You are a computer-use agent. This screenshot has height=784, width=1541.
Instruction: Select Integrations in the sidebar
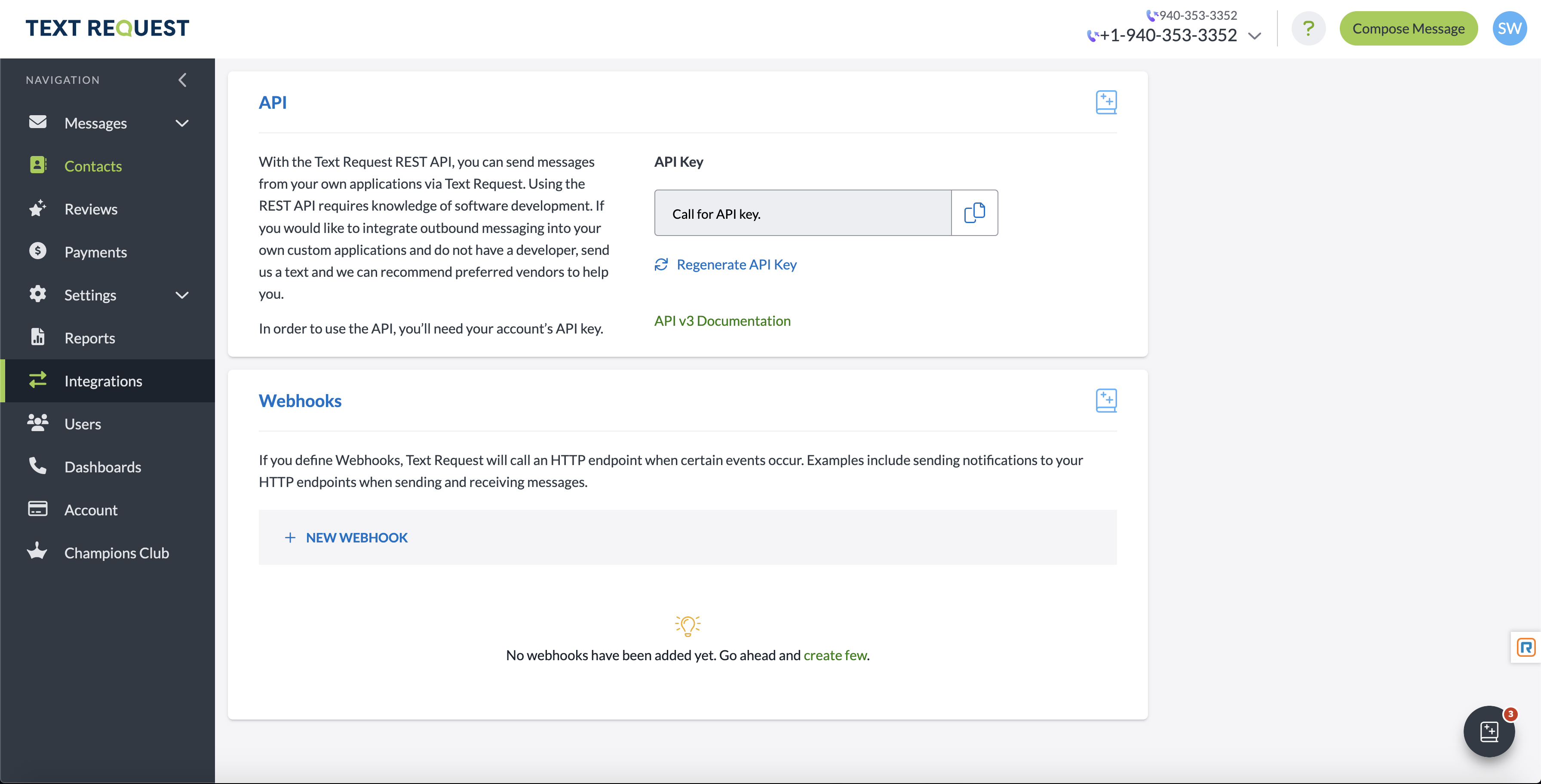[x=104, y=382]
